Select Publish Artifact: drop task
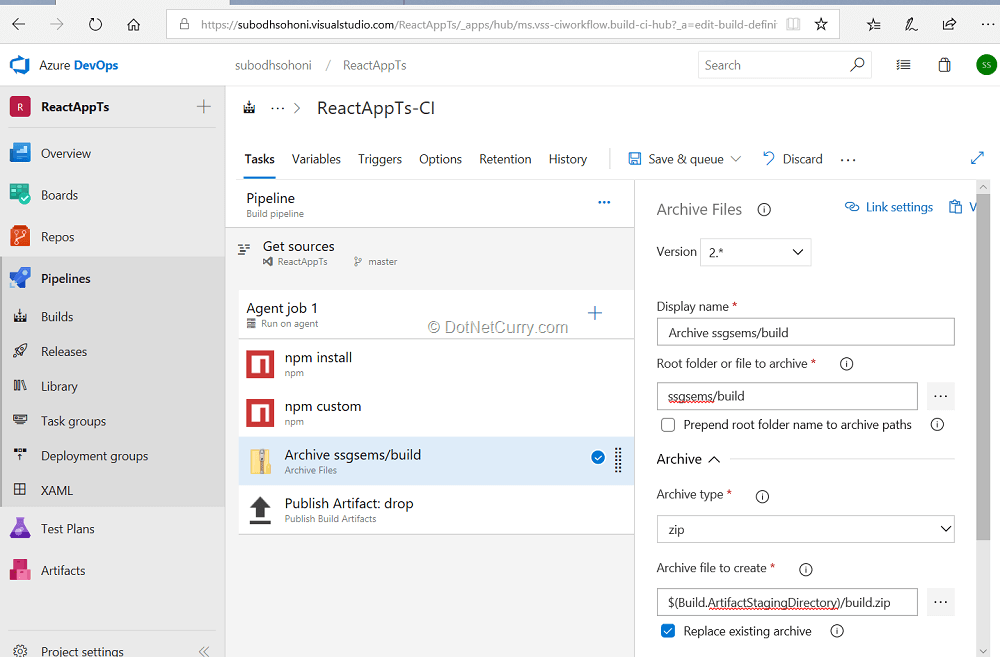Viewport: 1000px width, 657px height. [436, 510]
